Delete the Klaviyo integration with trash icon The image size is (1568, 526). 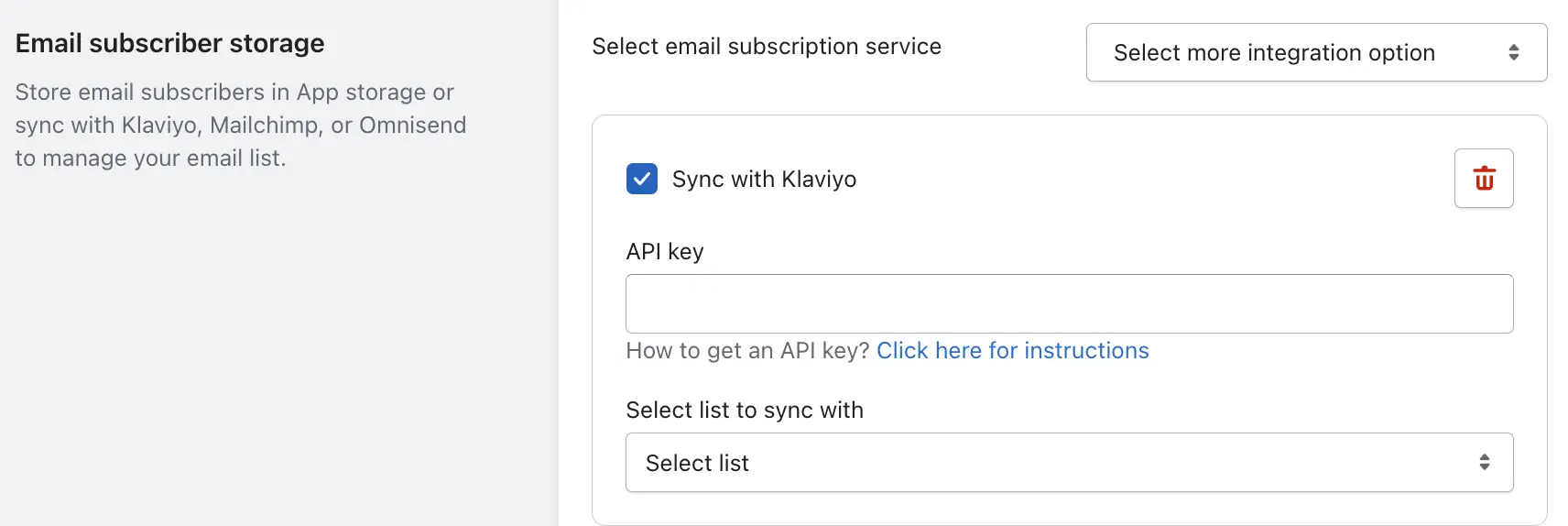click(1484, 179)
